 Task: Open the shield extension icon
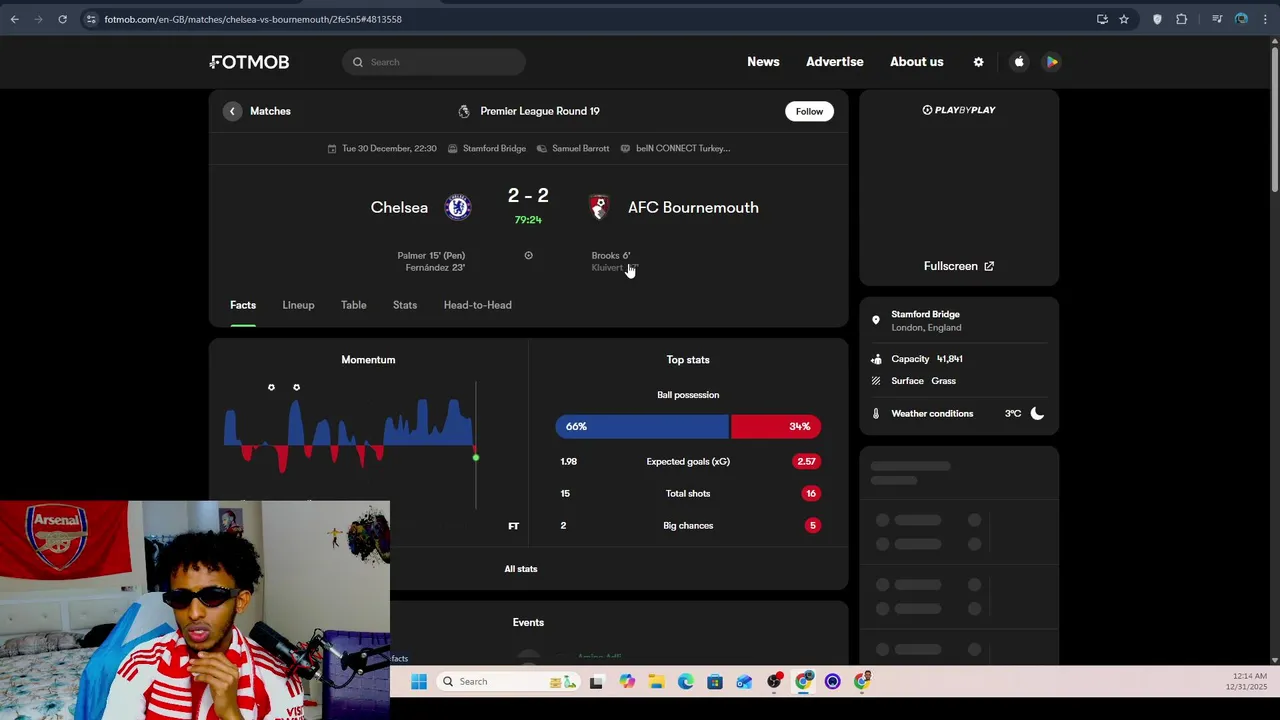(1157, 19)
